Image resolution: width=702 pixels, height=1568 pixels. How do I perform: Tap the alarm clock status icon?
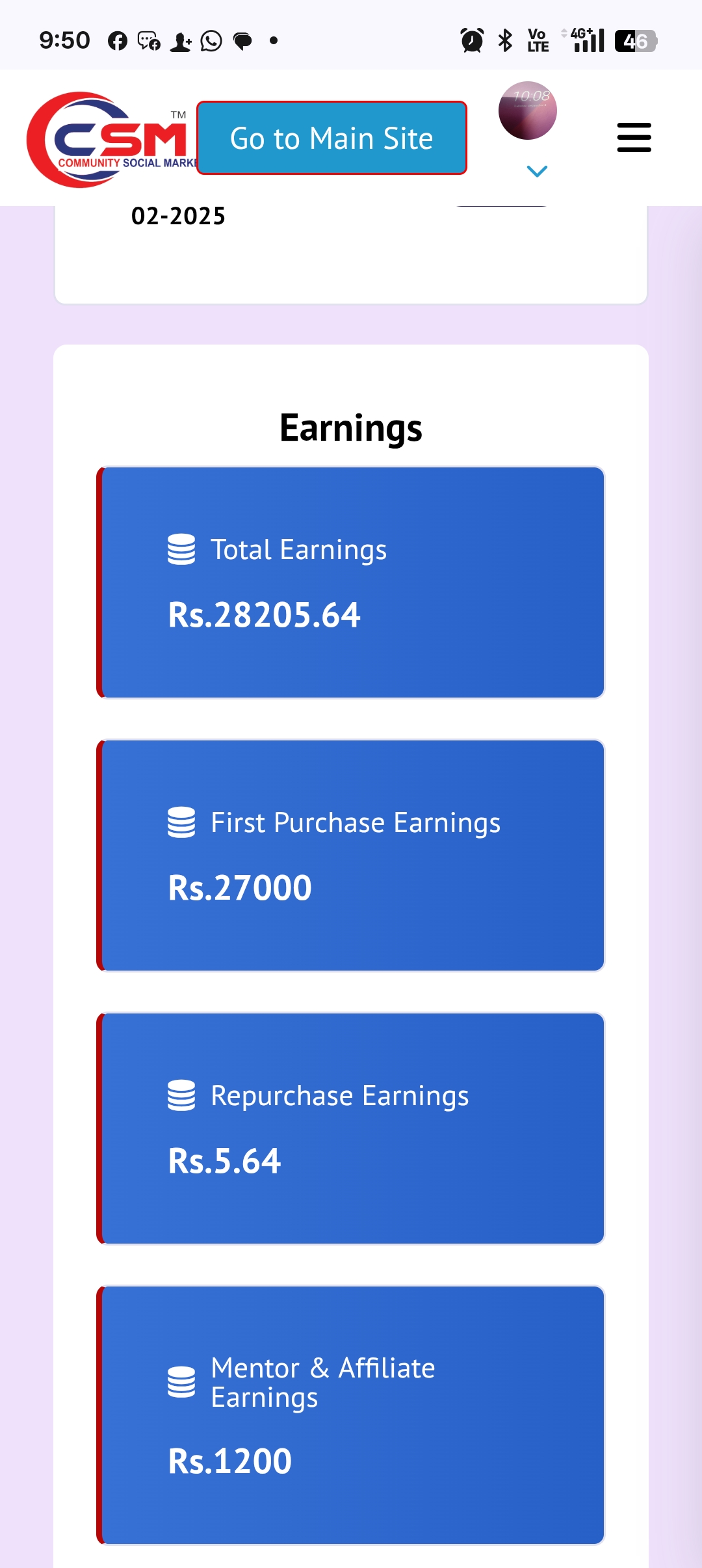point(472,40)
